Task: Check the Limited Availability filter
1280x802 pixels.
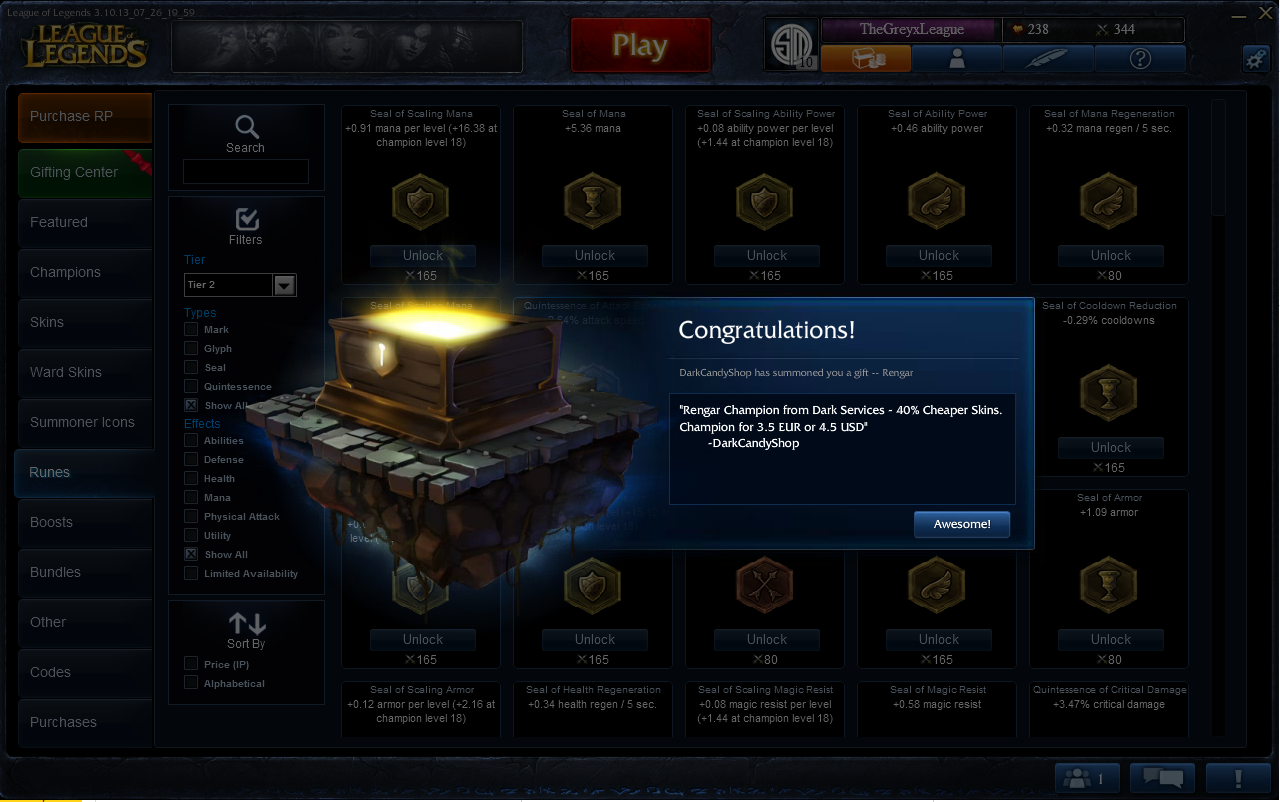Action: [191, 573]
